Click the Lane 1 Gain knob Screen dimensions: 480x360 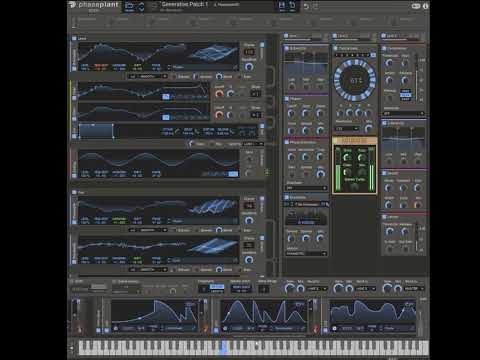[290, 289]
